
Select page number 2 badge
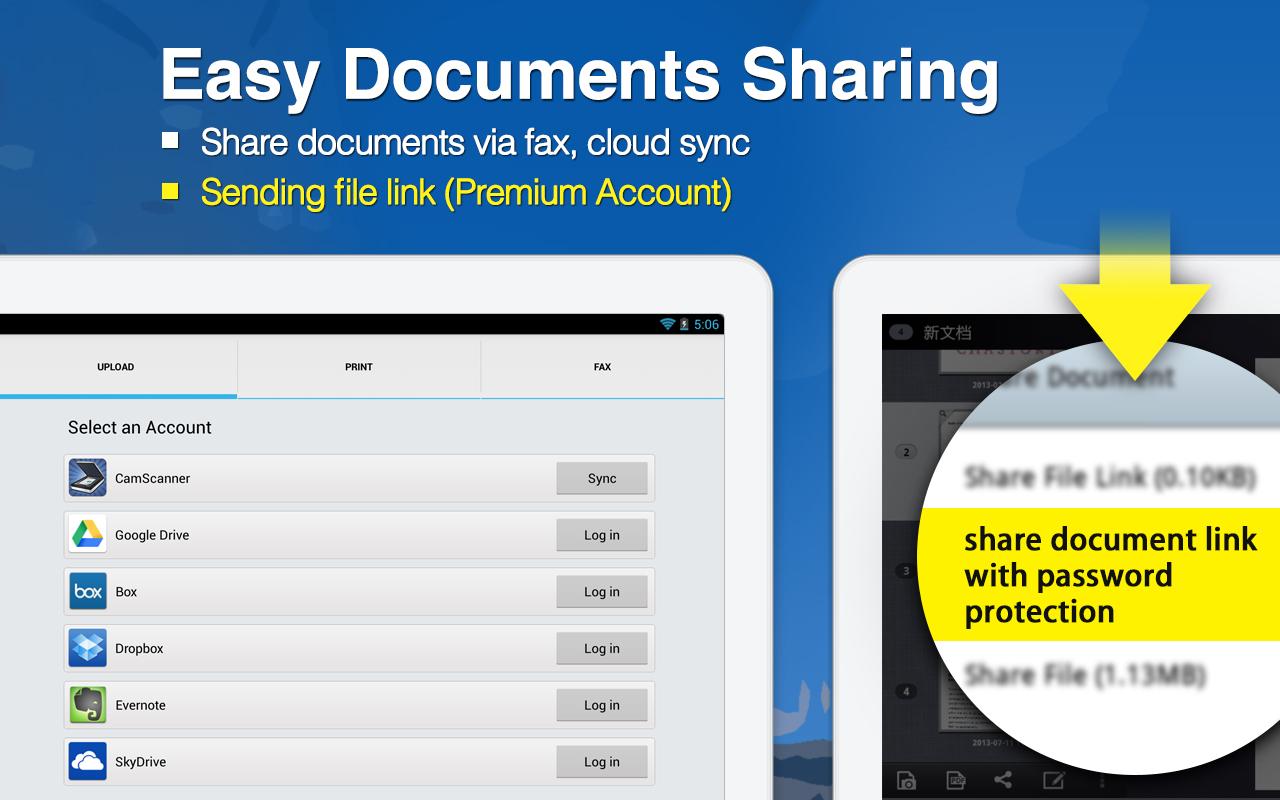(906, 452)
